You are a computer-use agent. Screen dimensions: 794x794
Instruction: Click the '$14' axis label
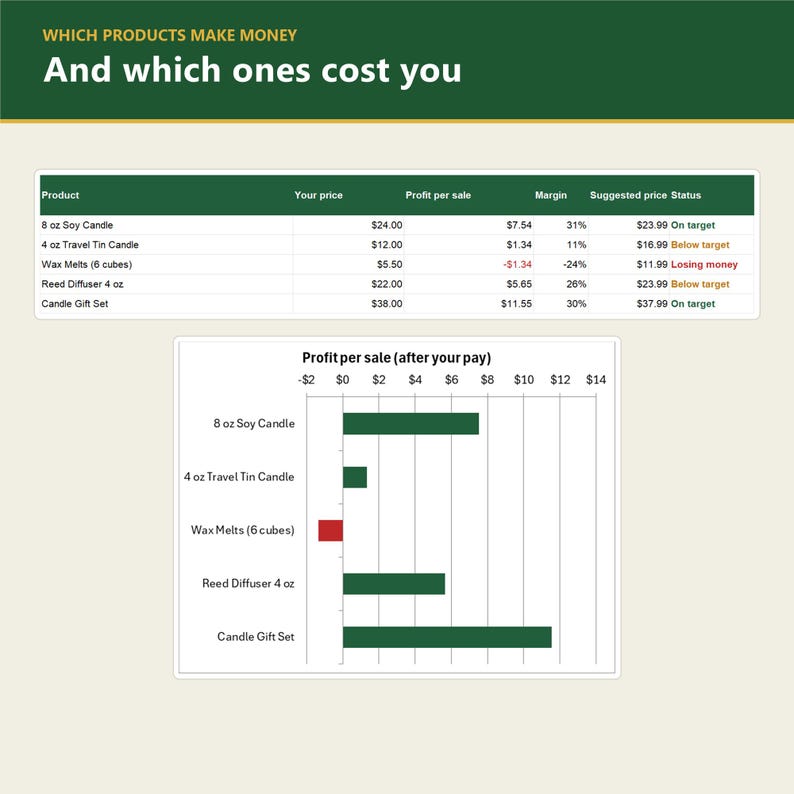click(x=596, y=380)
